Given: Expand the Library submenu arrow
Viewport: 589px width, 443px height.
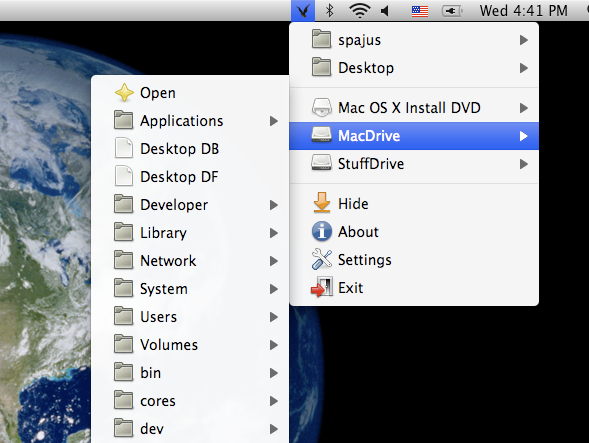Looking at the screenshot, I should [274, 233].
